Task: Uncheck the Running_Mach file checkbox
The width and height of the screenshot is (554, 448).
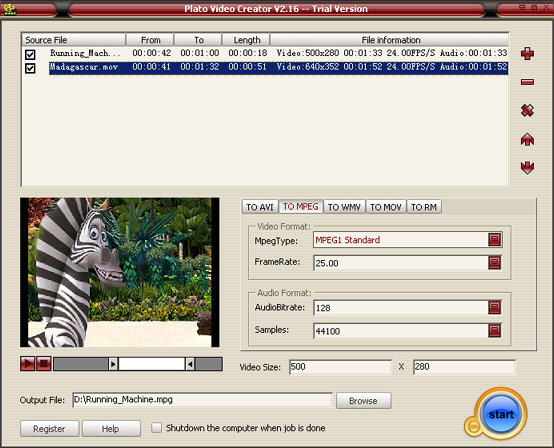Action: [30, 54]
